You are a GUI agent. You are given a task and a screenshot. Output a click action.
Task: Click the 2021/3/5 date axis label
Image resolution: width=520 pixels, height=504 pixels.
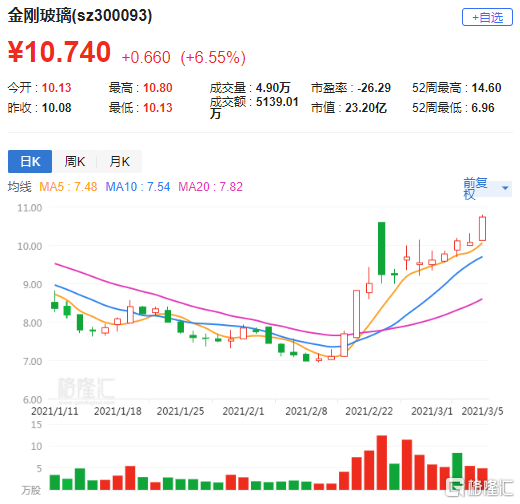tap(482, 411)
